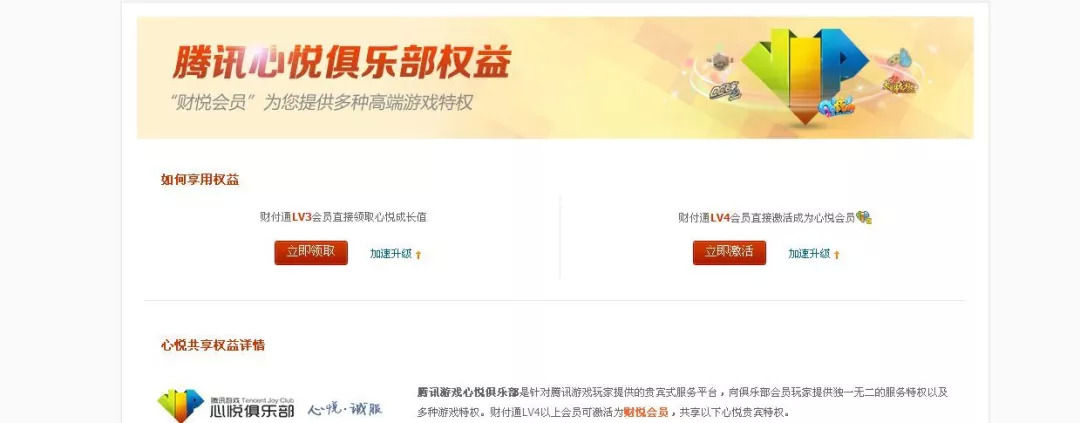This screenshot has height=423, width=1080.
Task: Open the 加速升级 link under LV4 section
Action: 809,254
